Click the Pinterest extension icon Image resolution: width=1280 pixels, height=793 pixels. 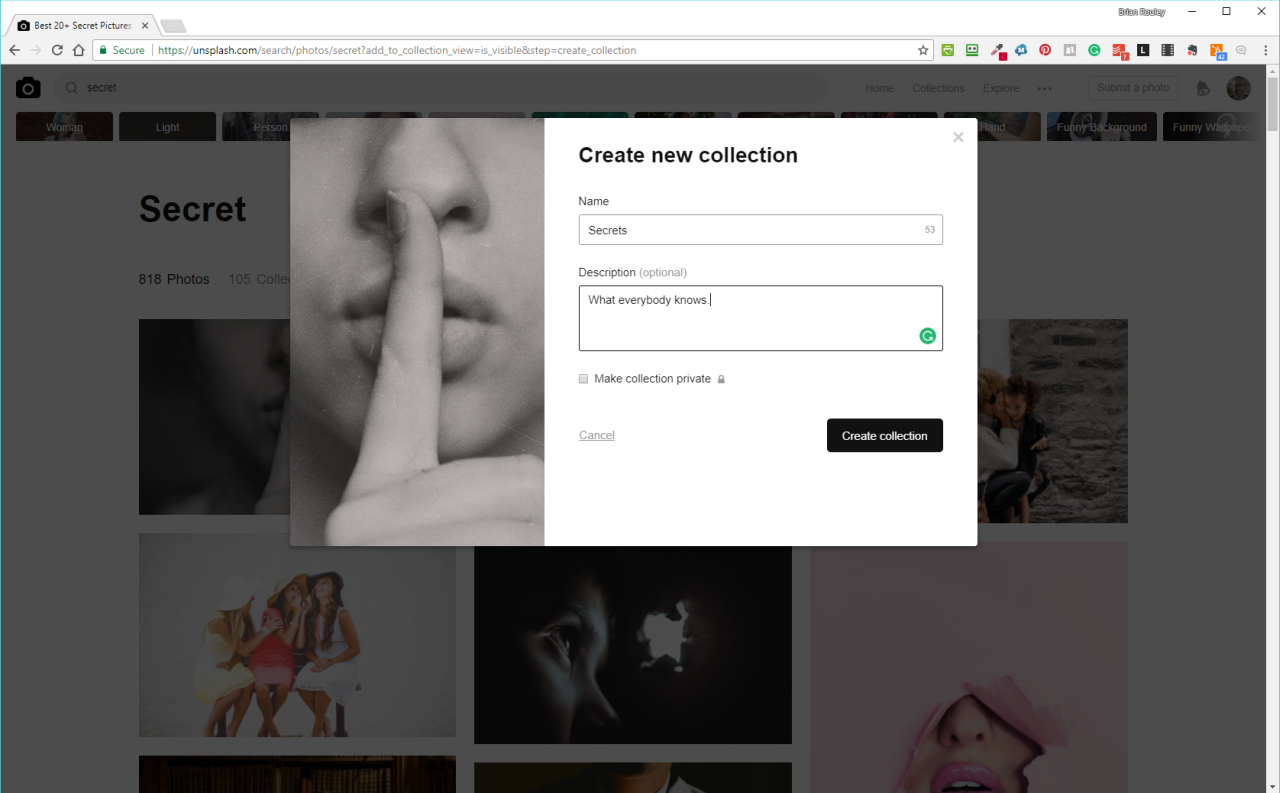coord(1045,50)
